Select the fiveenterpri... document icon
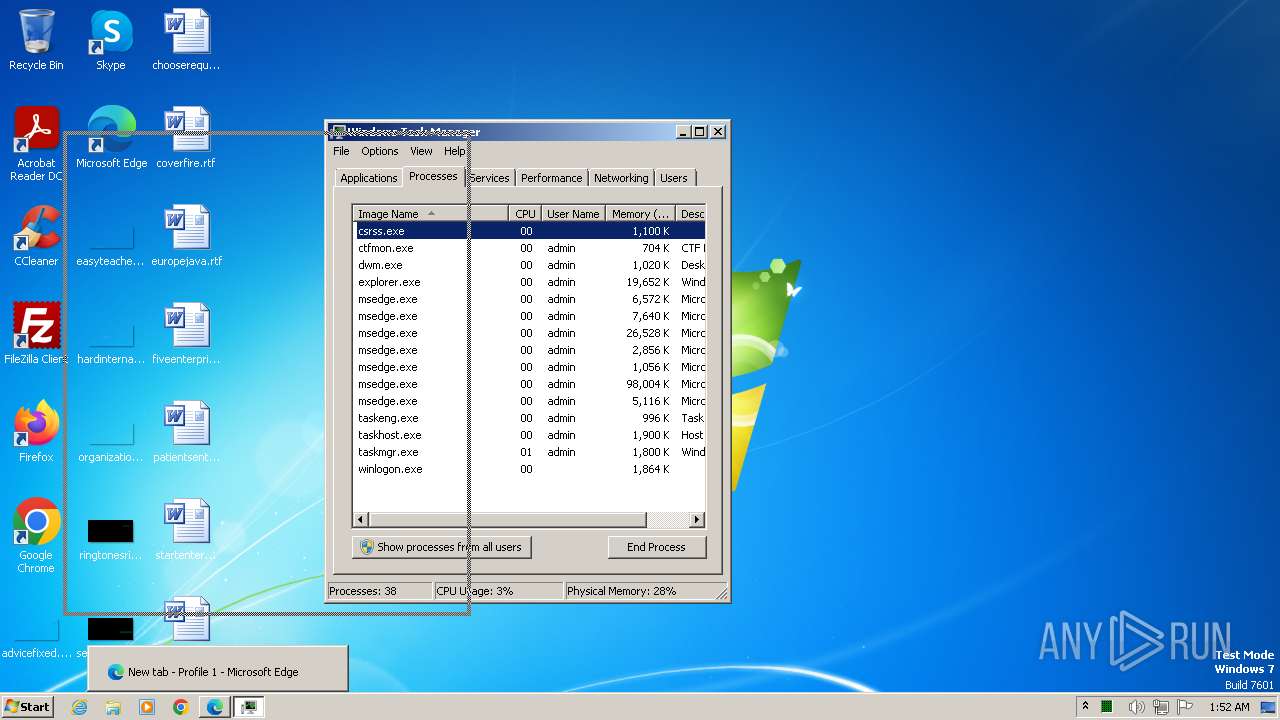Viewport: 1280px width, 720px height. (186, 334)
